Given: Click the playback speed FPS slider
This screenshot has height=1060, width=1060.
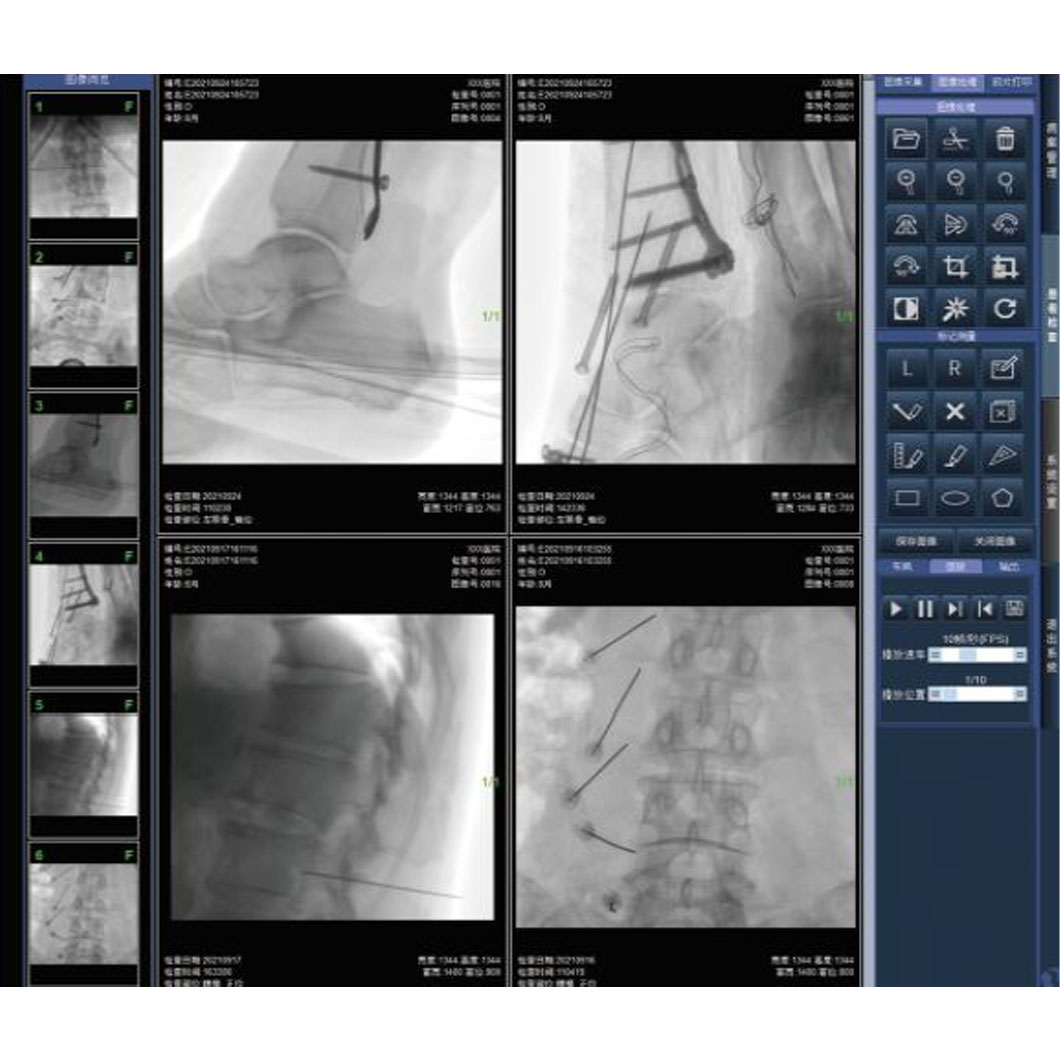Looking at the screenshot, I should point(977,655).
